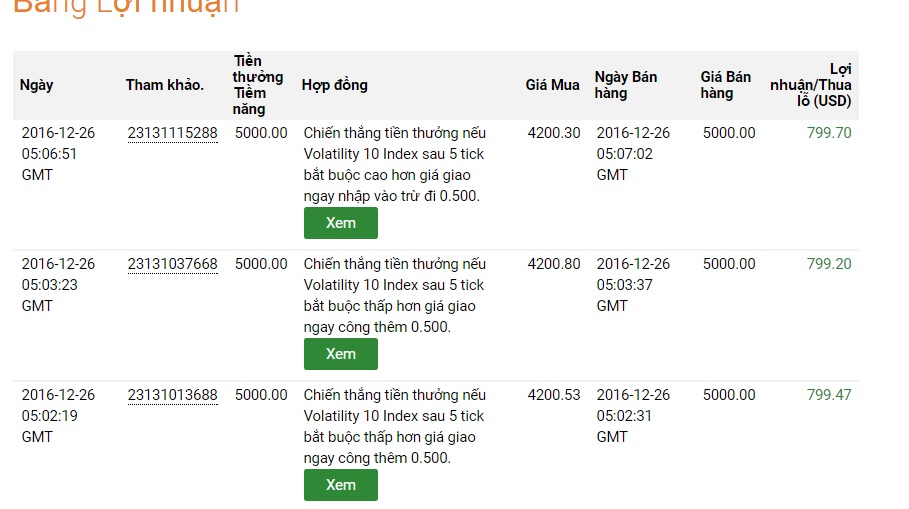The height and width of the screenshot is (509, 909).
Task: Select the purchase price 4200.53
Action: tap(554, 395)
